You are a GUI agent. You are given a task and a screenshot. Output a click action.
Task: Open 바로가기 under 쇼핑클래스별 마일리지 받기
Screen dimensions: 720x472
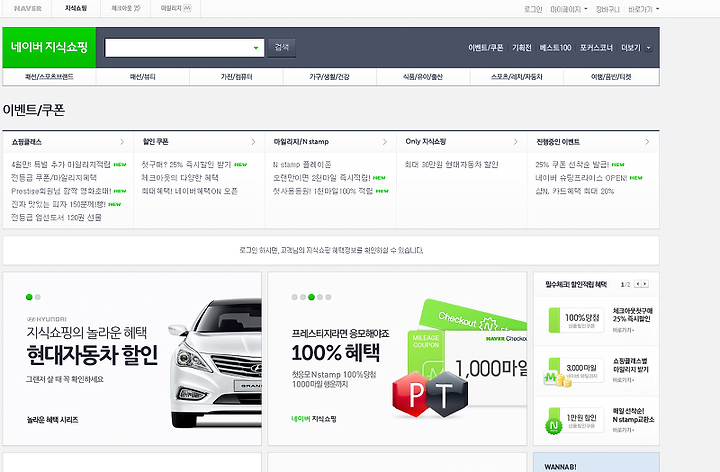[x=623, y=380]
